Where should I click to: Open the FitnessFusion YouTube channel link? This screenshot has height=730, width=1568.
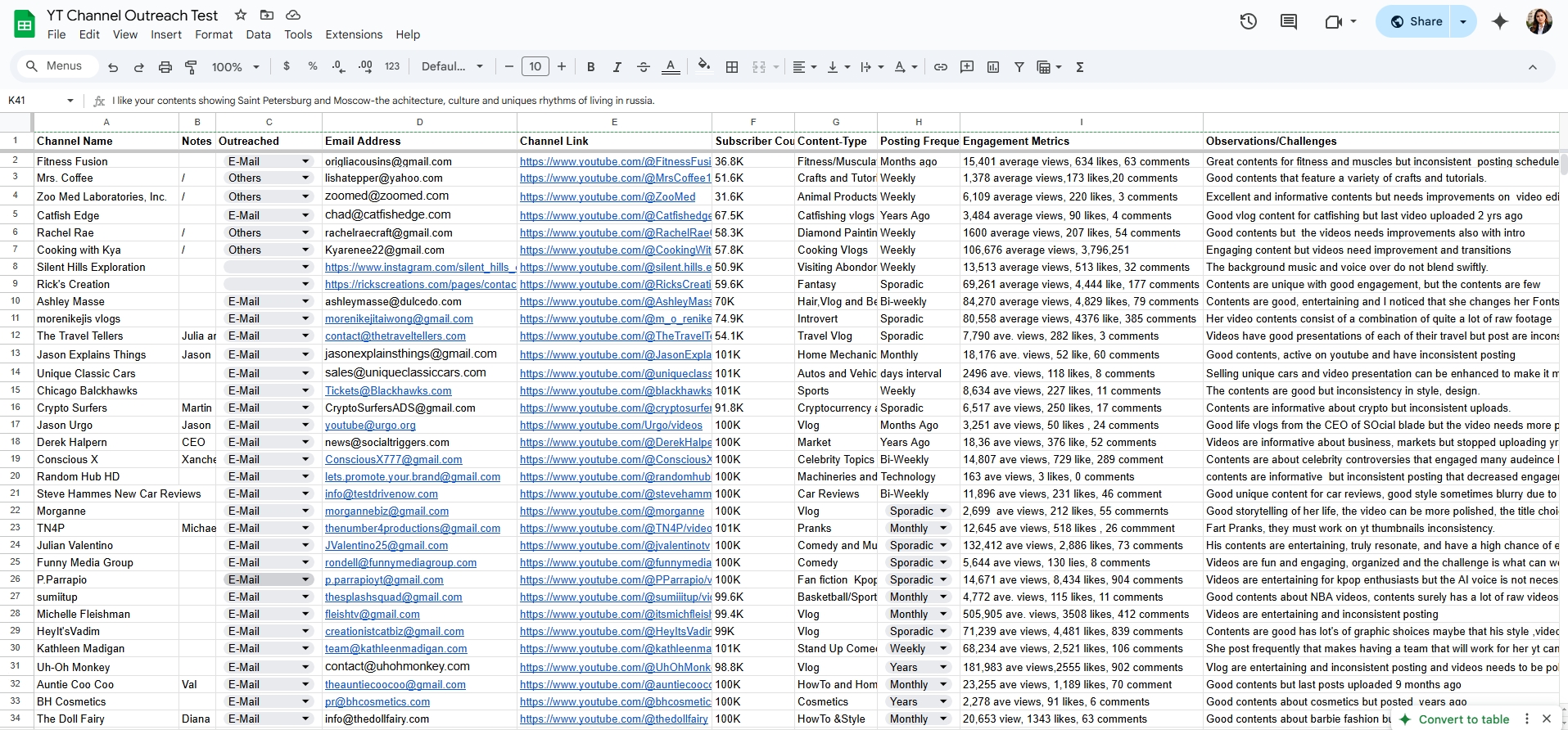615,161
